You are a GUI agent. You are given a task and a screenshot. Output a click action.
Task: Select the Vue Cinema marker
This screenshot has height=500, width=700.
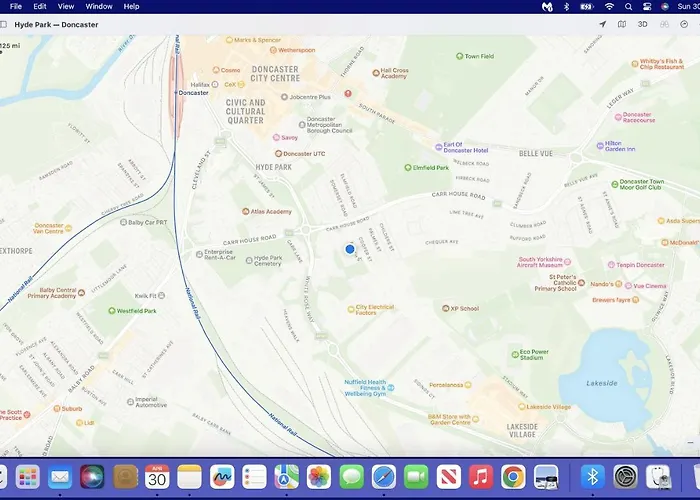pos(628,286)
